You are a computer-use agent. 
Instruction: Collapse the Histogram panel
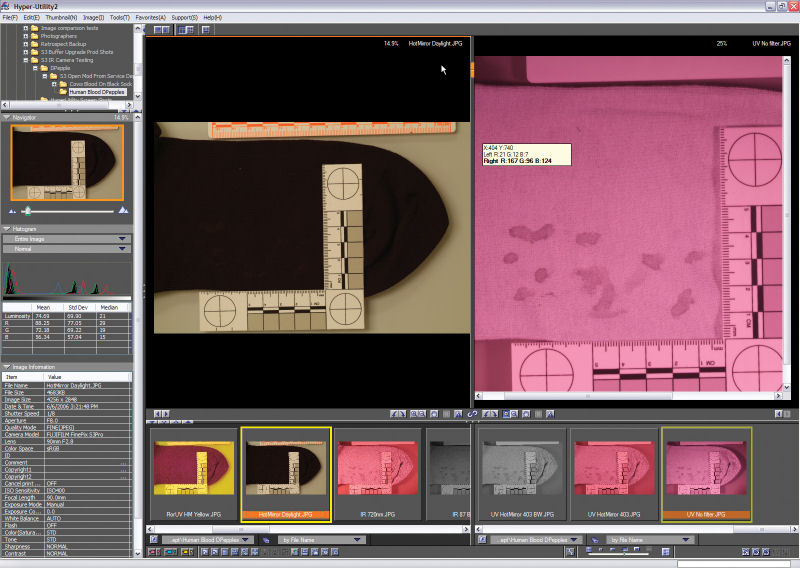pos(7,229)
